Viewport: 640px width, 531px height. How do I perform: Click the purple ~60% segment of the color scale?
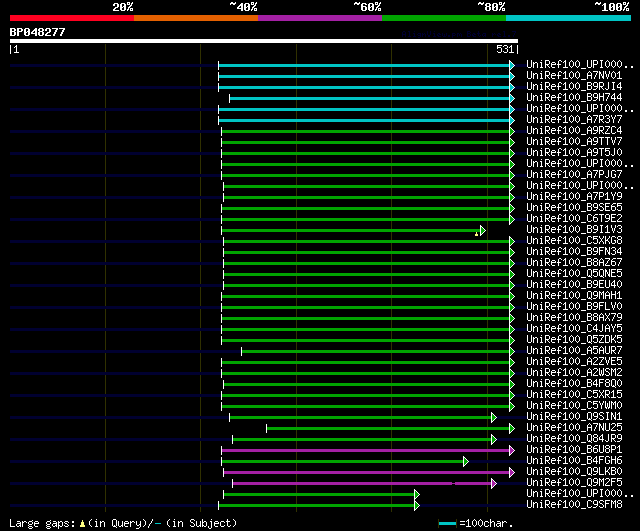(x=320, y=18)
